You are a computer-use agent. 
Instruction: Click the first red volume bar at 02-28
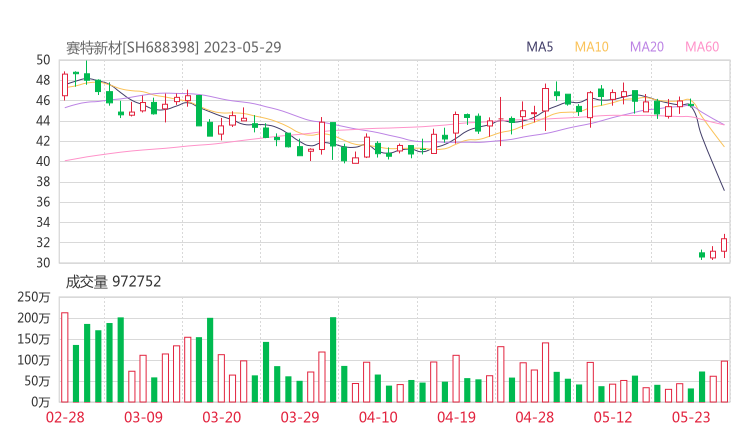(x=65, y=357)
